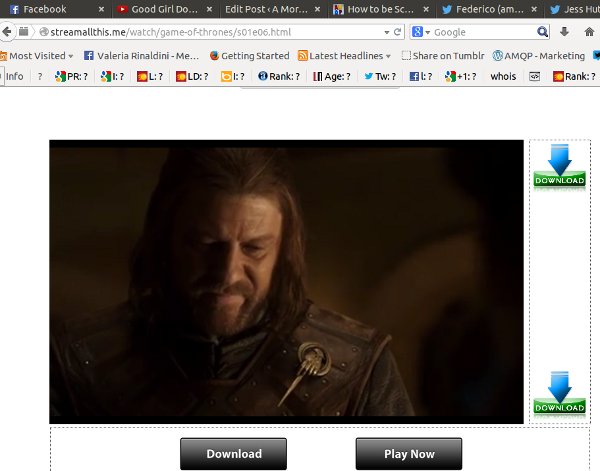This screenshot has width=600, height=471.
Task: Click the Twitter Tw: ? counter
Action: click(380, 77)
